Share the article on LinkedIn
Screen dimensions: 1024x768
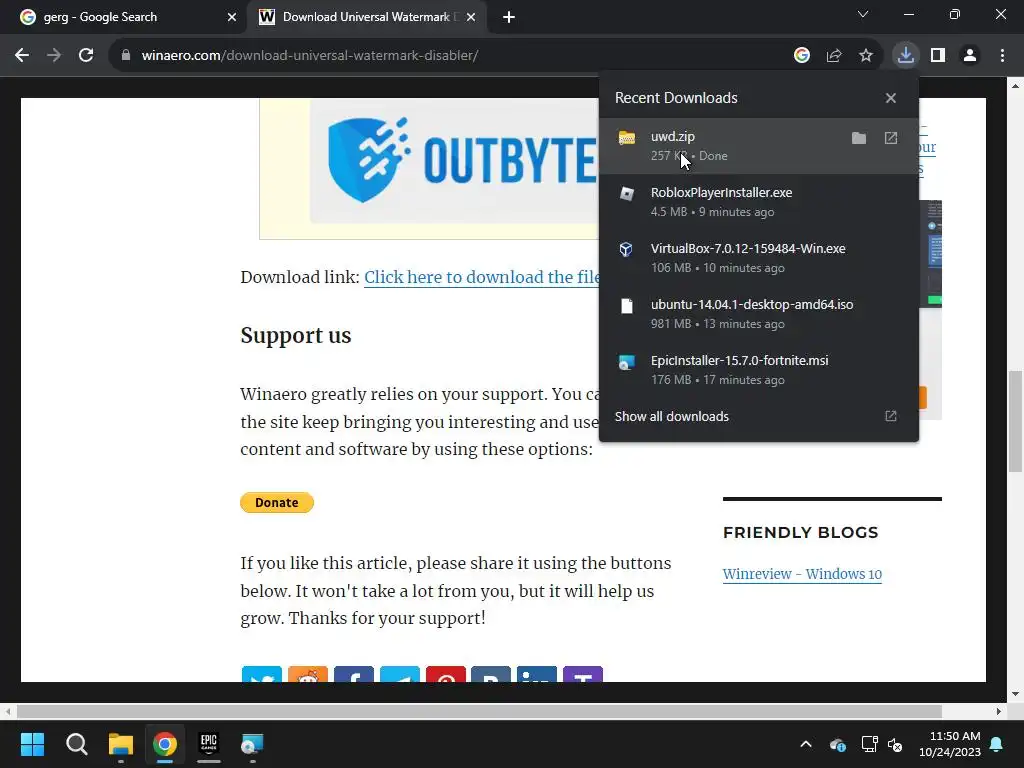537,675
